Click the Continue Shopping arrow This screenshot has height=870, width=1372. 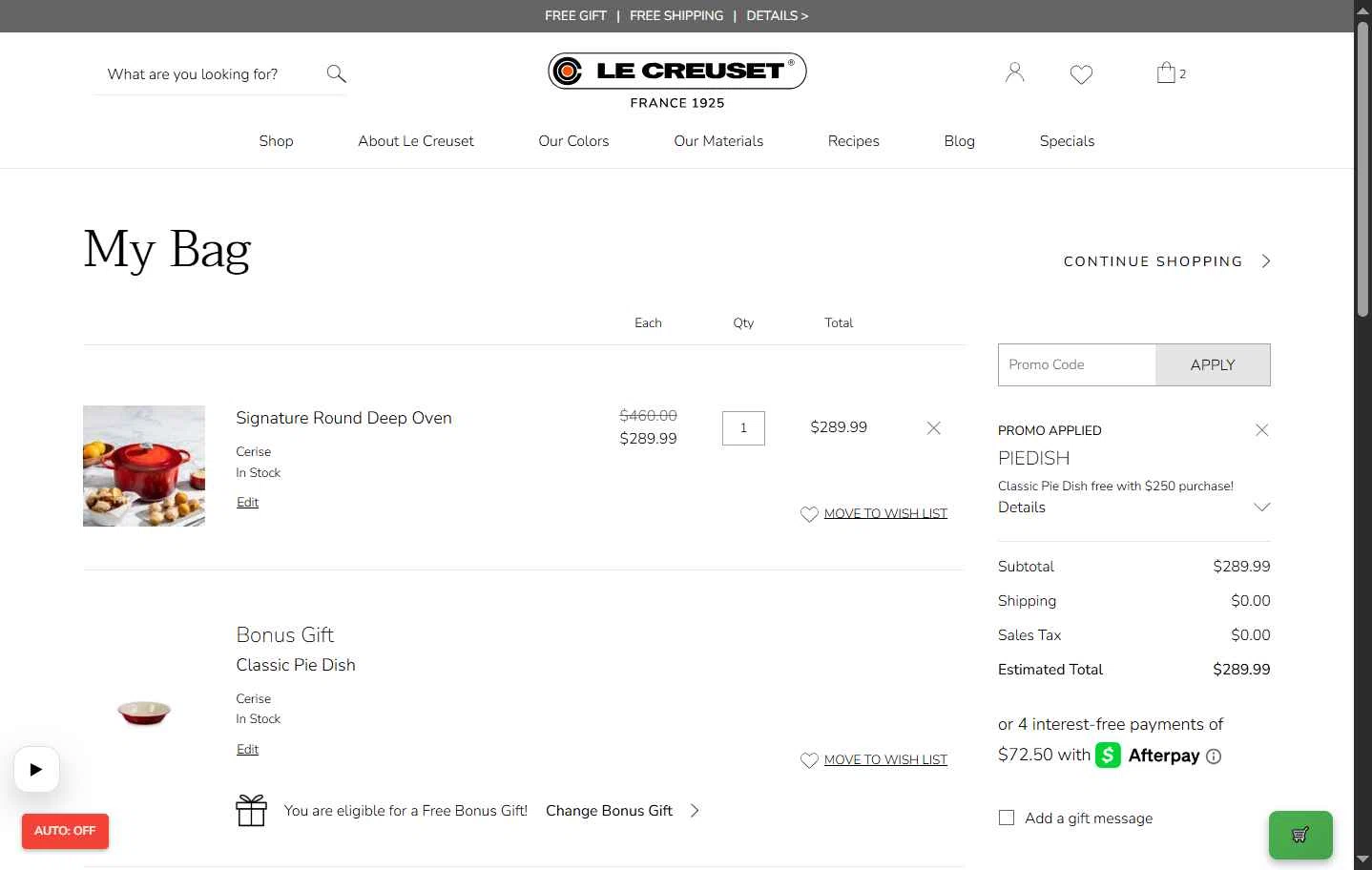click(1266, 261)
